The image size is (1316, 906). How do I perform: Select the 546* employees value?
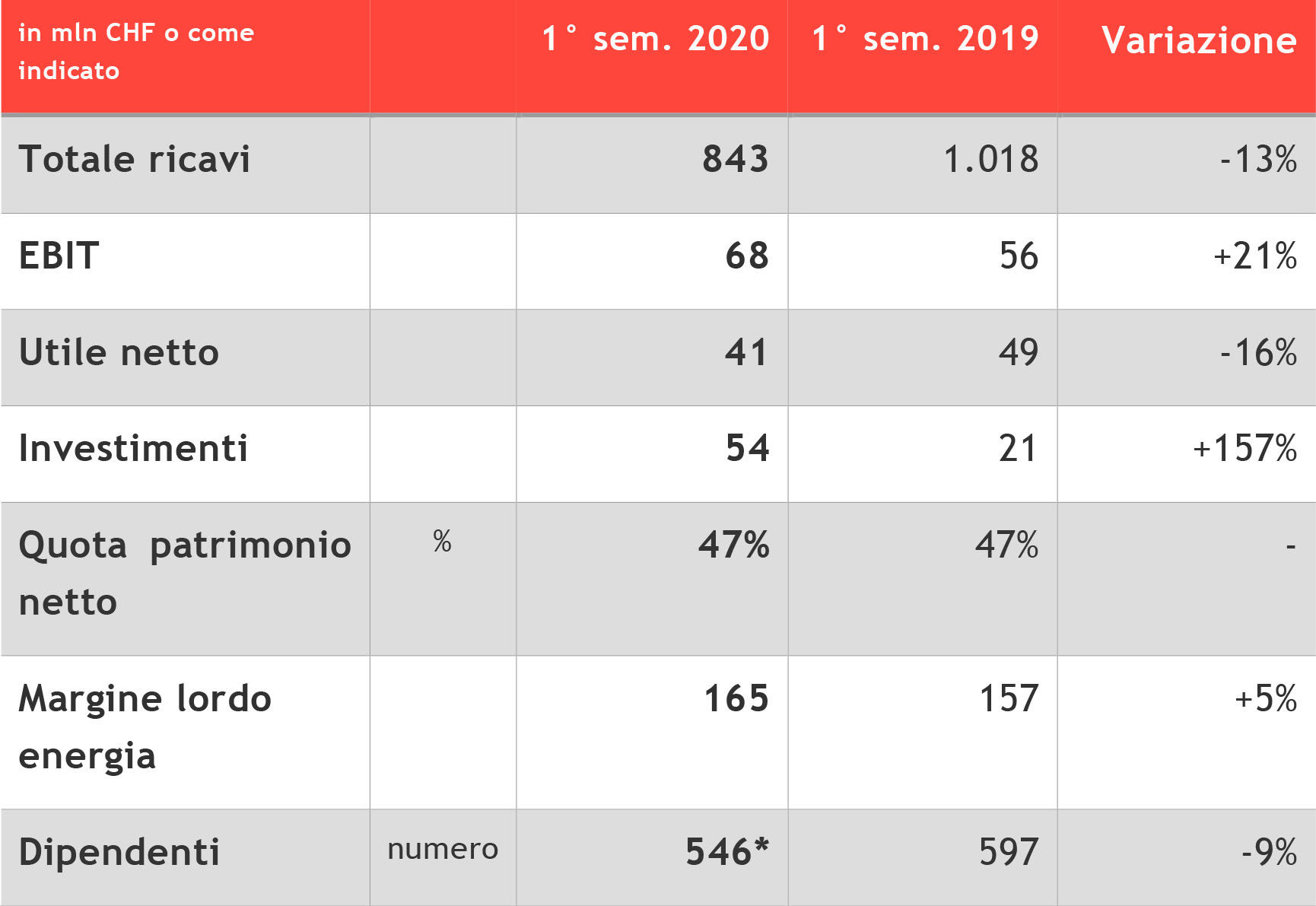click(x=727, y=853)
